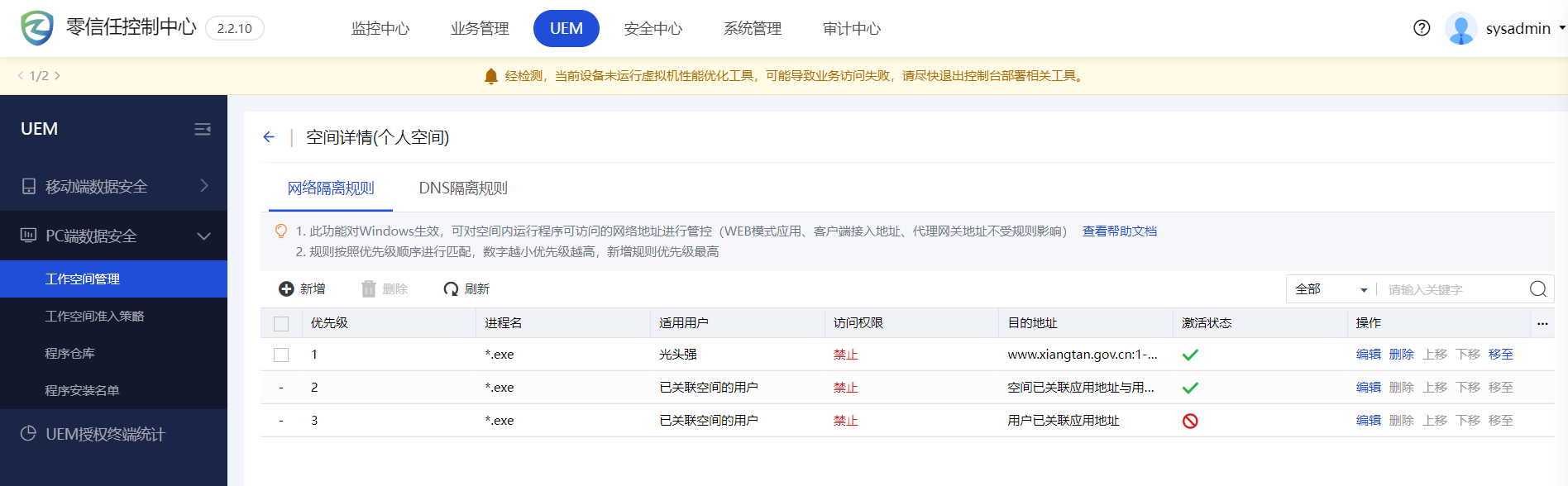This screenshot has height=486, width=1568.
Task: Open the 全部 filter dropdown
Action: tap(1330, 289)
